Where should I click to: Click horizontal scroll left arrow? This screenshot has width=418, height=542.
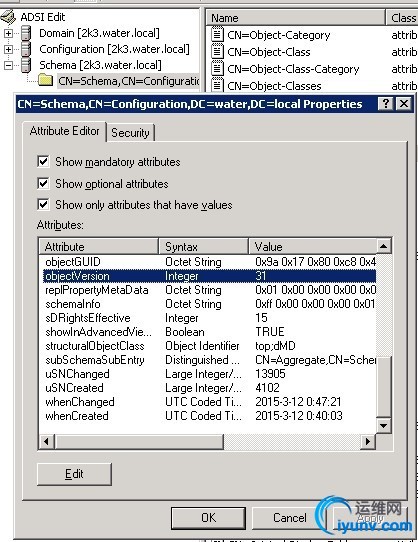click(46, 441)
